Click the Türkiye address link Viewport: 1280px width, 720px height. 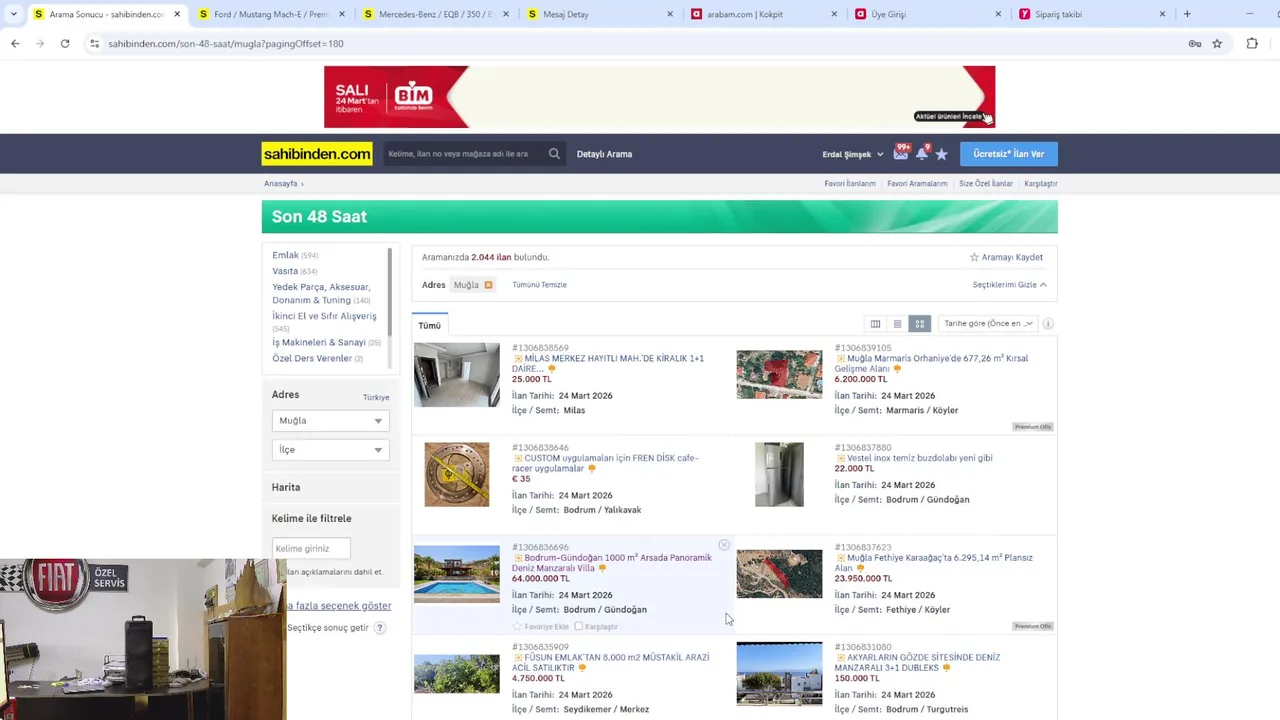376,397
